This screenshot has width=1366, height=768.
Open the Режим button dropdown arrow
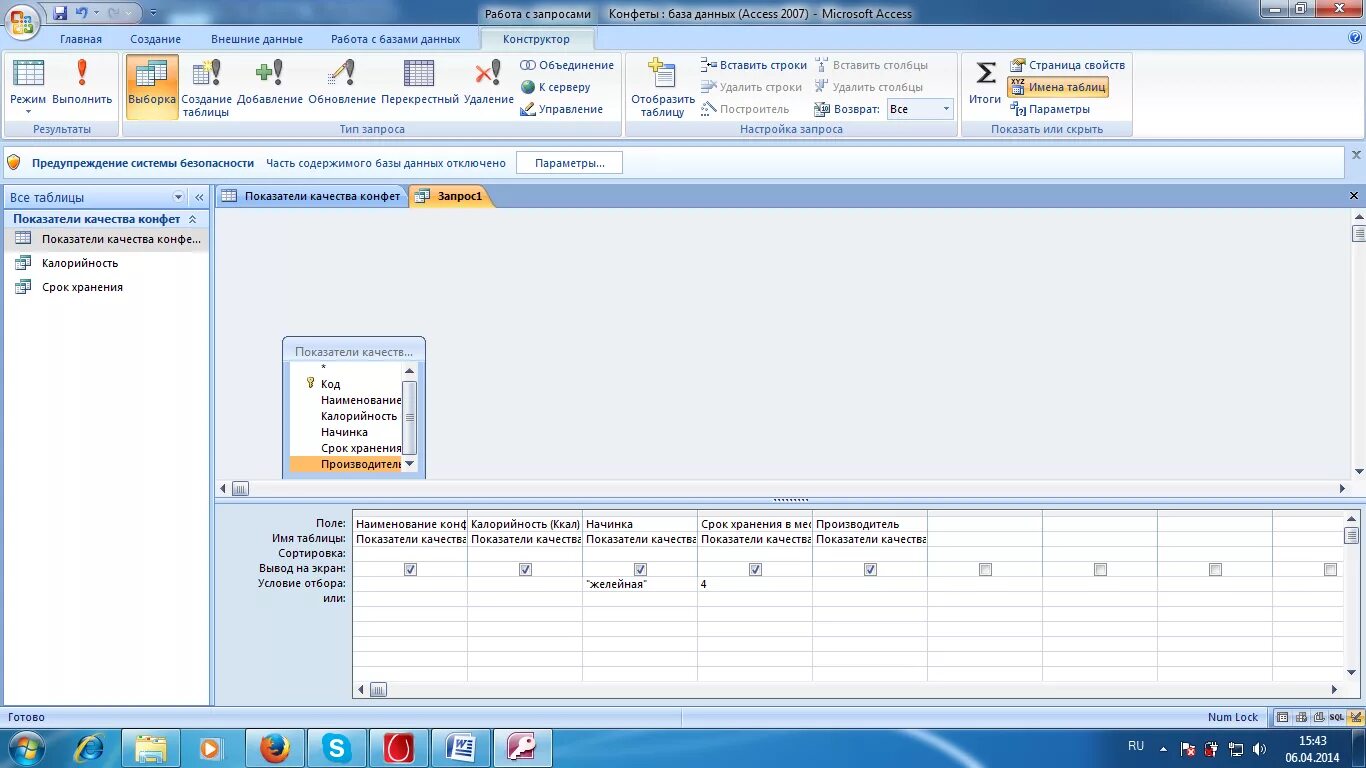click(28, 112)
